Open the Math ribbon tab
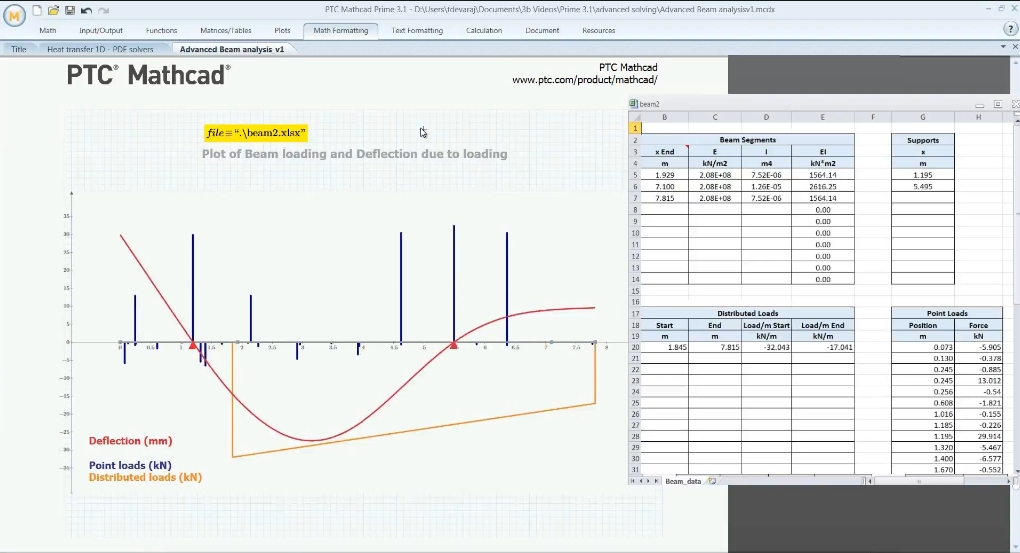Viewport: 1020px width, 553px height. click(47, 31)
